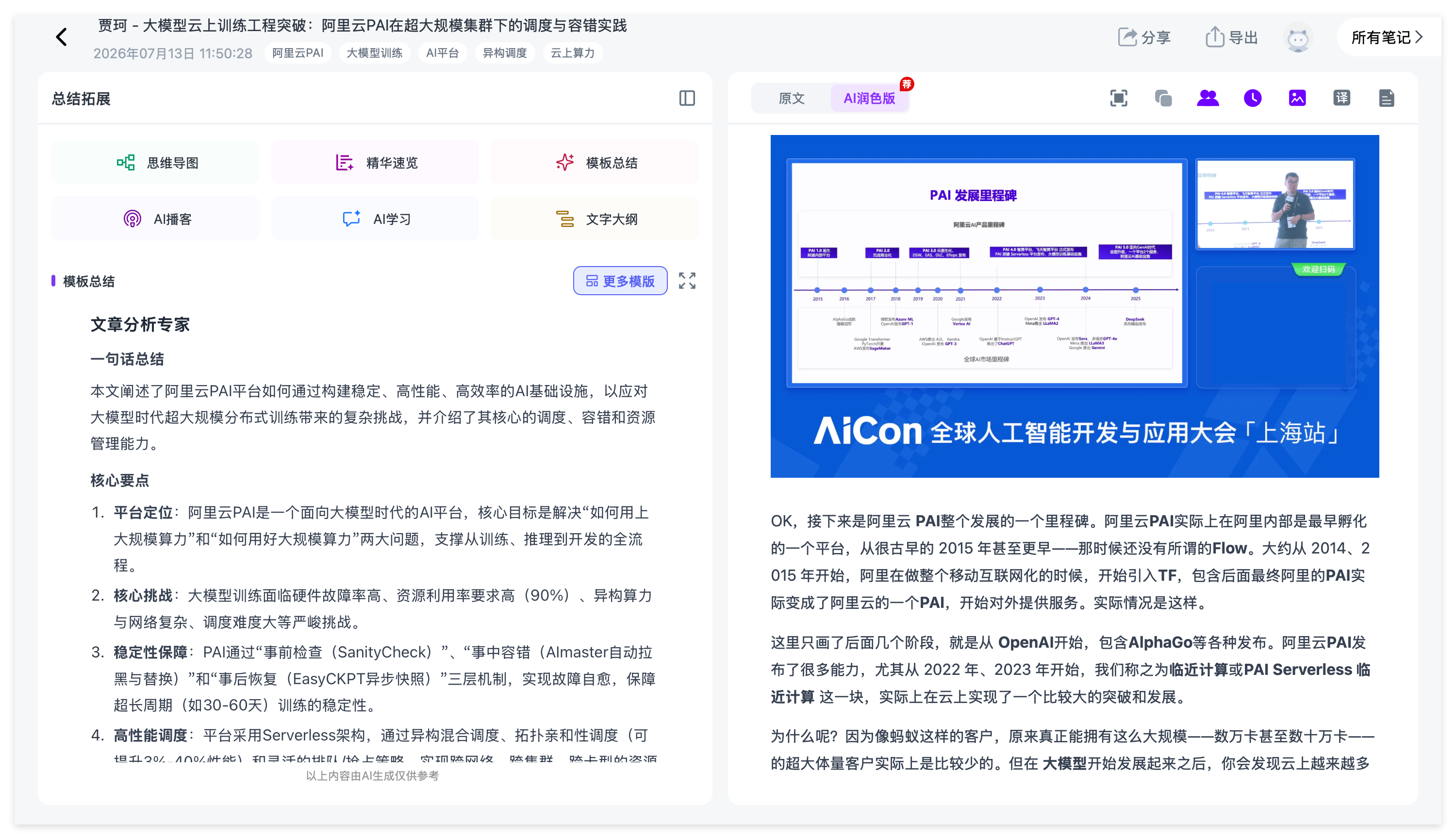The image size is (1456, 839).
Task: Open AI学习 feature
Action: [x=375, y=219]
